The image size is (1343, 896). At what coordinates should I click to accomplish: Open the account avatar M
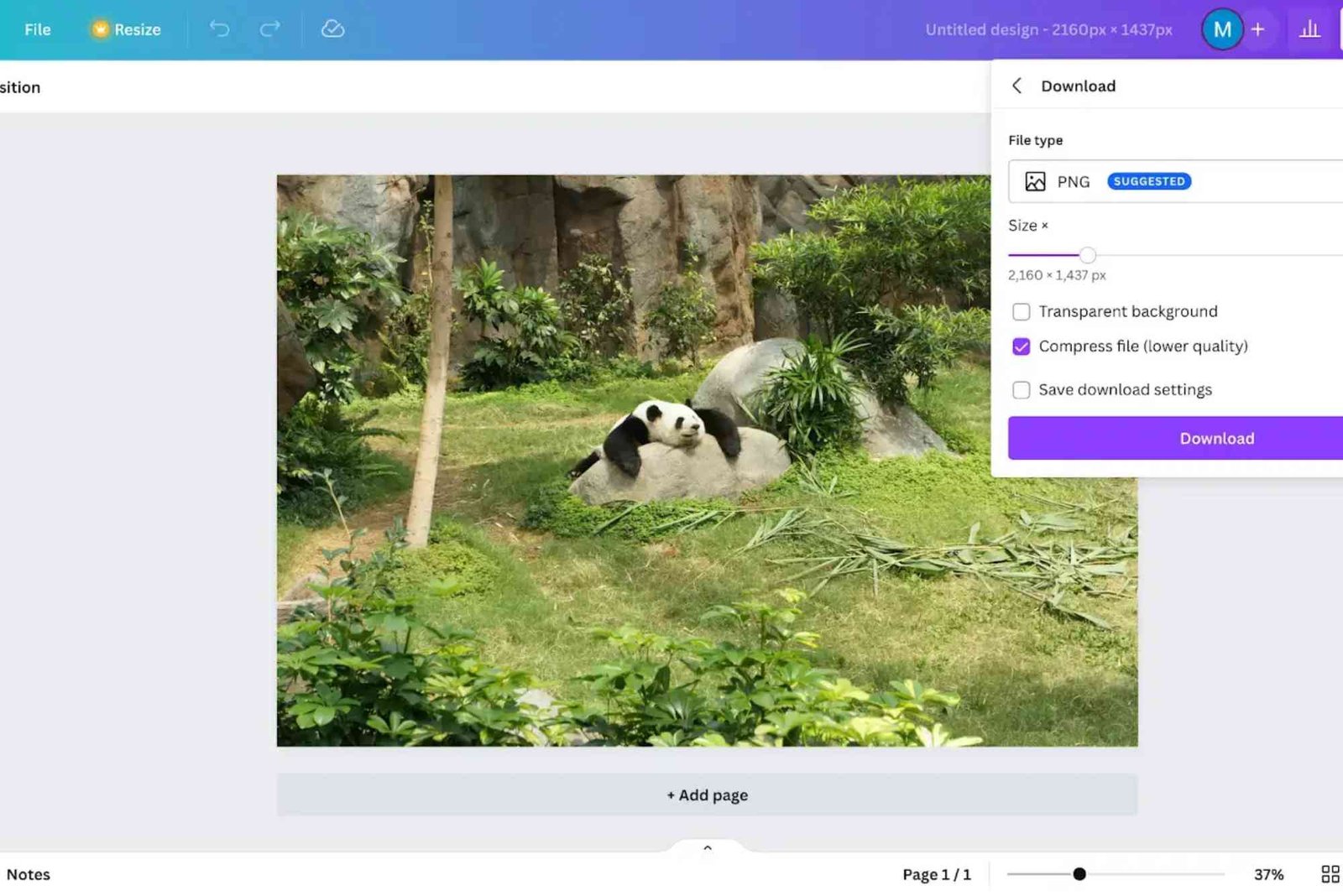click(x=1222, y=29)
